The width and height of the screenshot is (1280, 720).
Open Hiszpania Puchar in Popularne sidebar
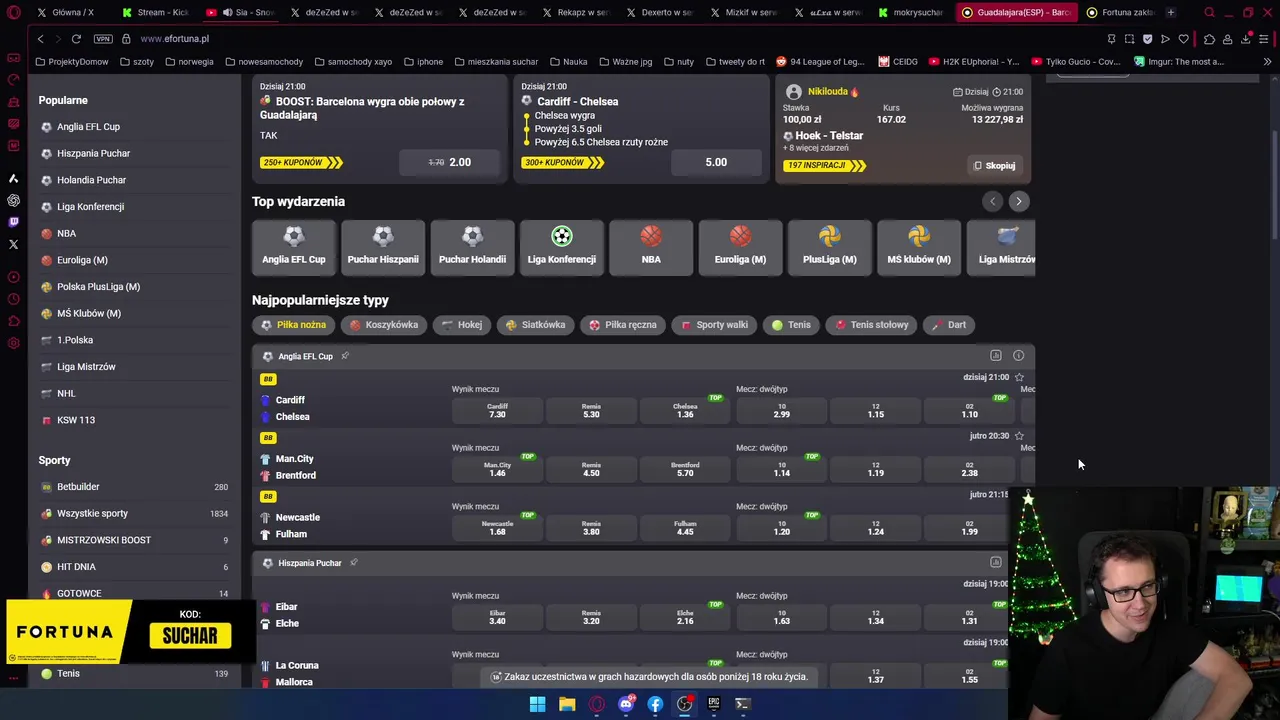point(93,153)
